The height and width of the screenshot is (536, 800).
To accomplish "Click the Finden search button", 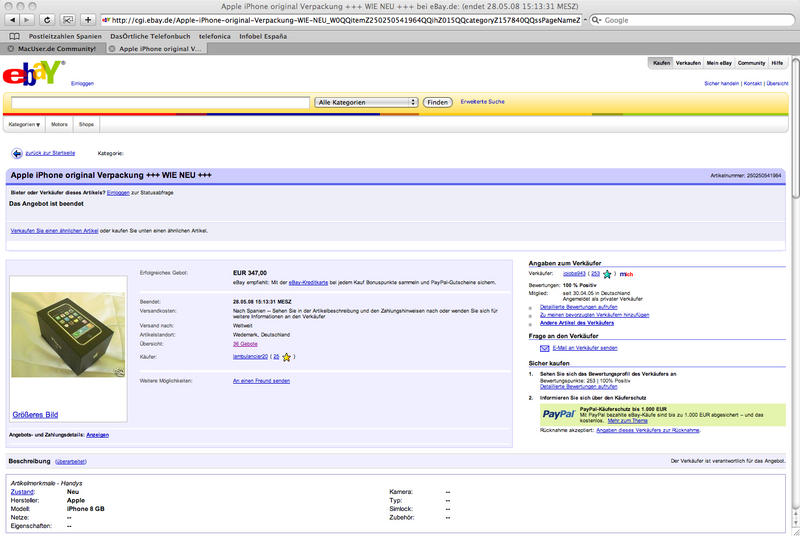I will pos(437,103).
